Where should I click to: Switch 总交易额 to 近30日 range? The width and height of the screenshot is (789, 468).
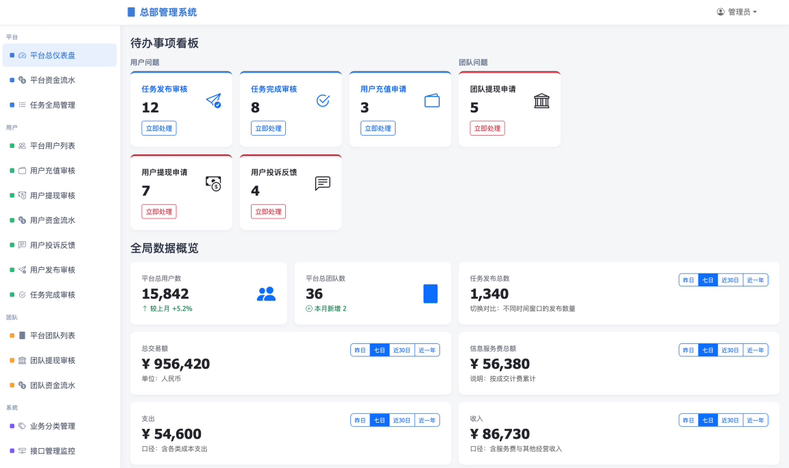(402, 350)
